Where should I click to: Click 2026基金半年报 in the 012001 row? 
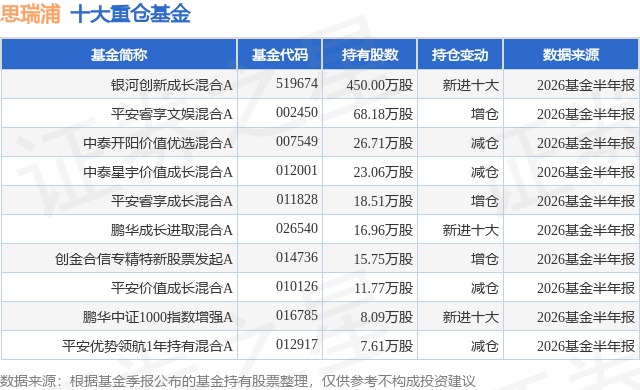point(586,172)
